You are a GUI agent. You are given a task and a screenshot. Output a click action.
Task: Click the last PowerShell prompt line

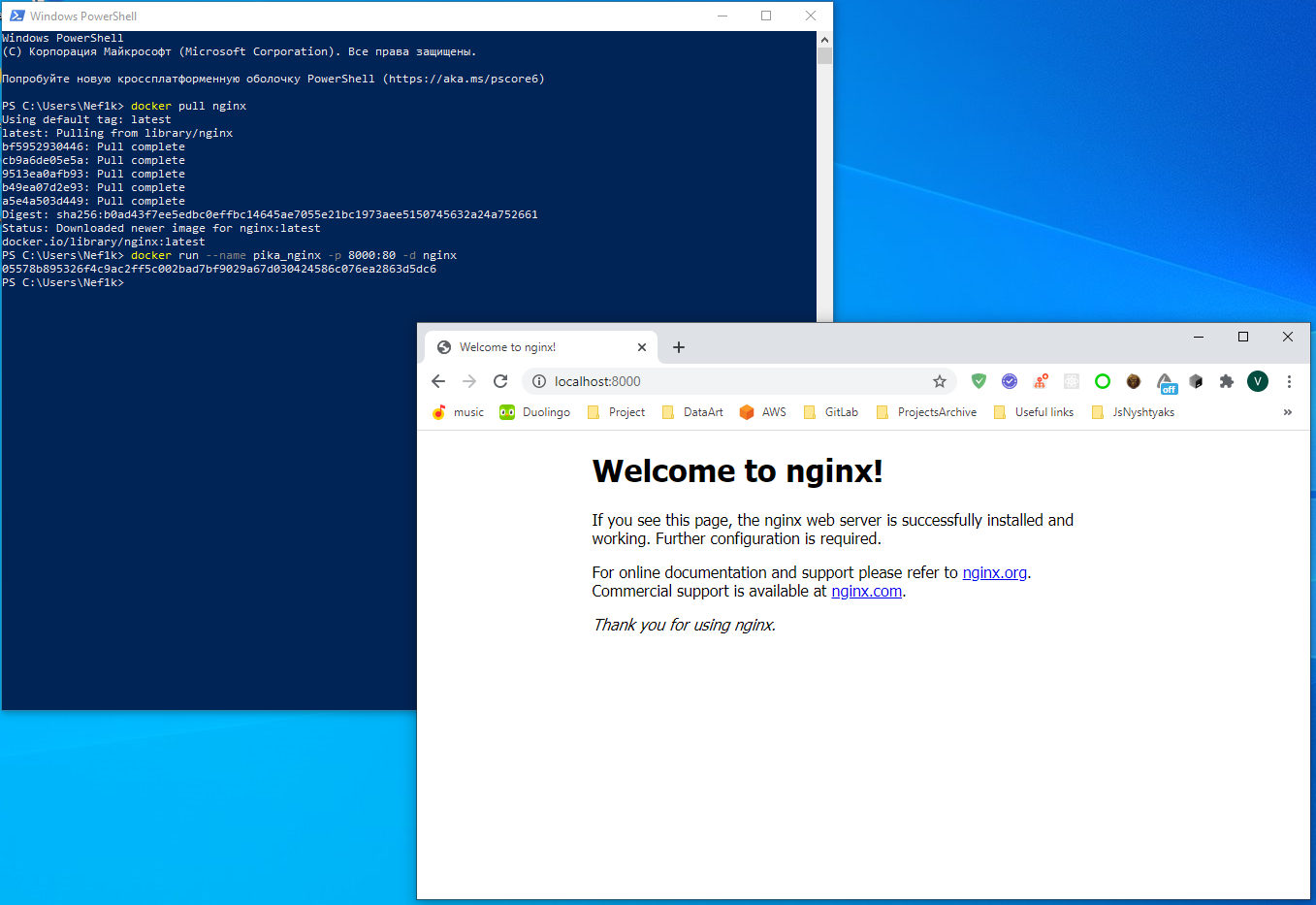click(x=63, y=282)
